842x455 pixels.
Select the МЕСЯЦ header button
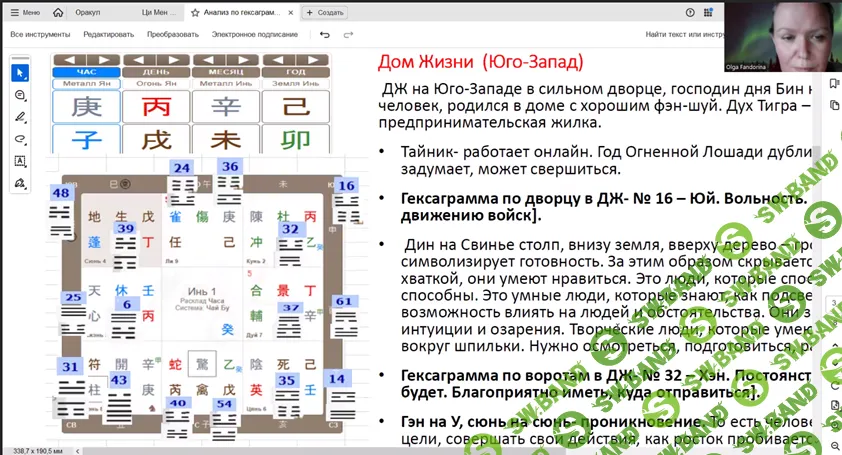[x=226, y=72]
